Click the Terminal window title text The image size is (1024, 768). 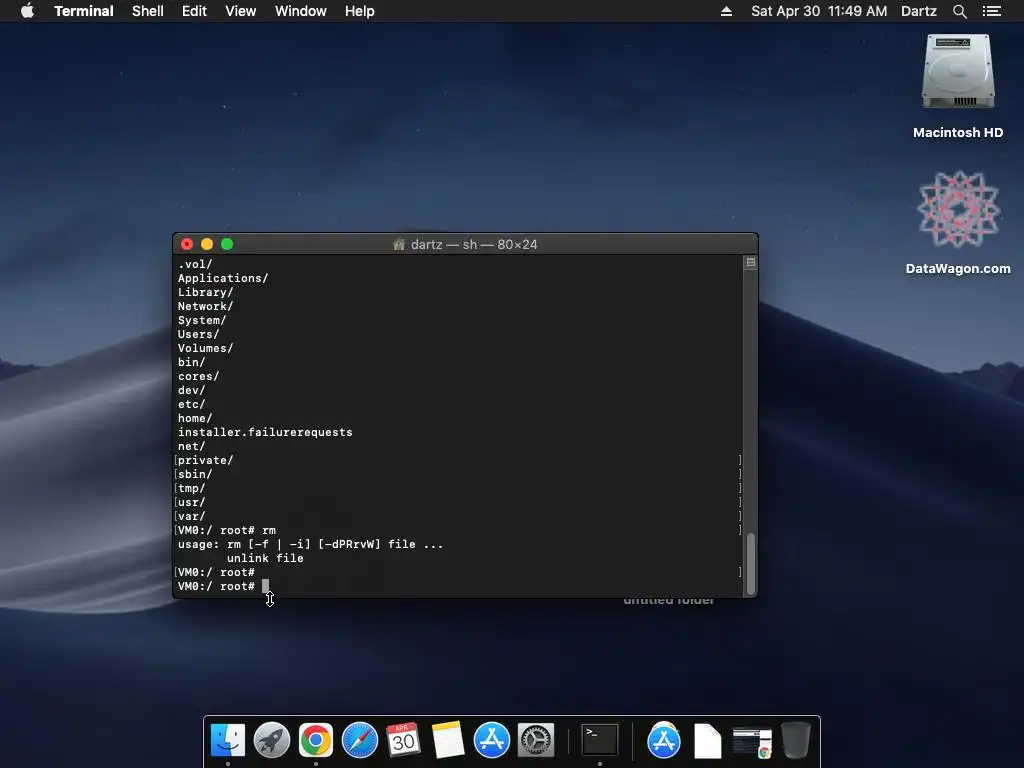[x=474, y=244]
